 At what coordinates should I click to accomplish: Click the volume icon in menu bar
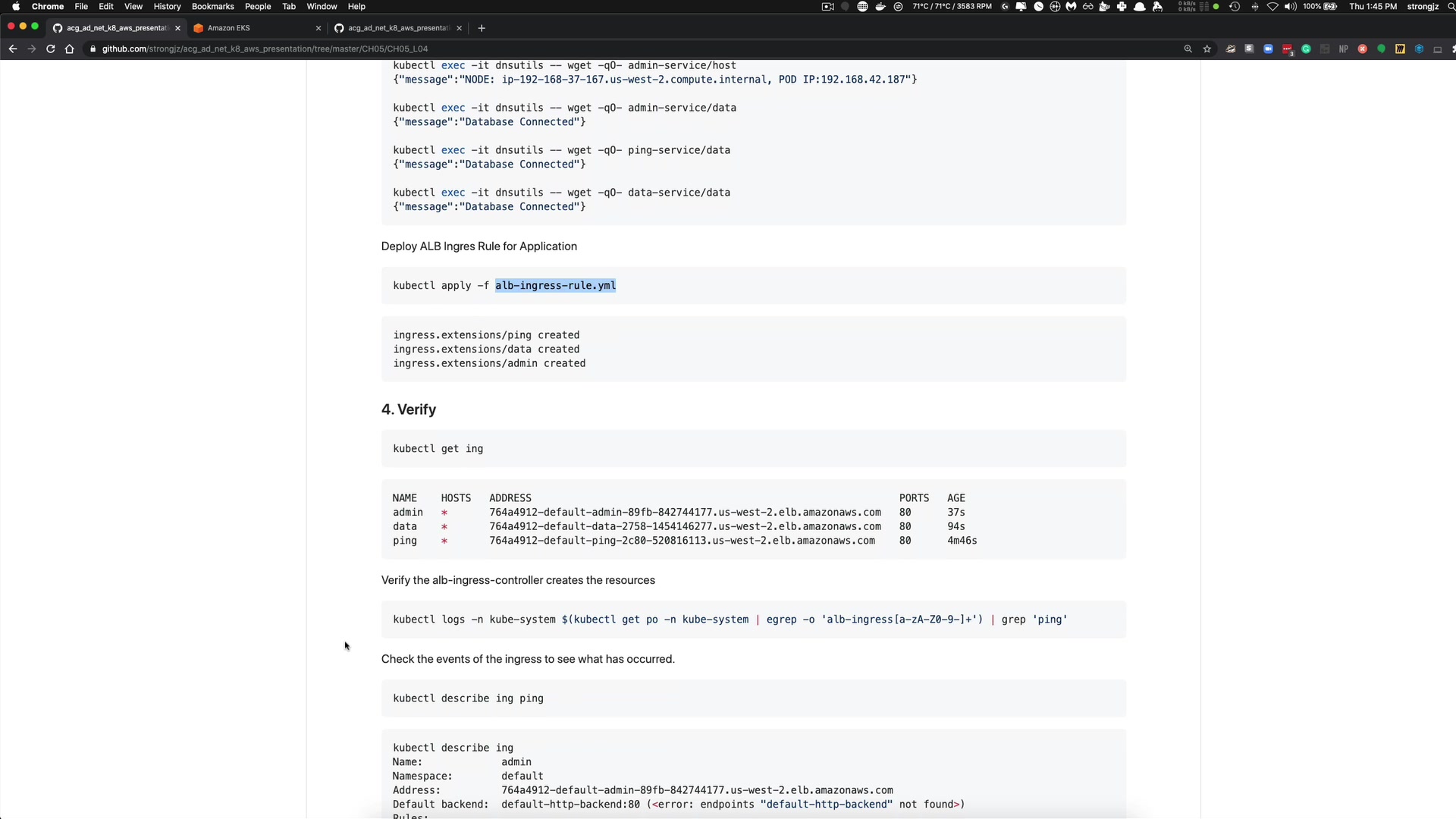pos(1290,6)
